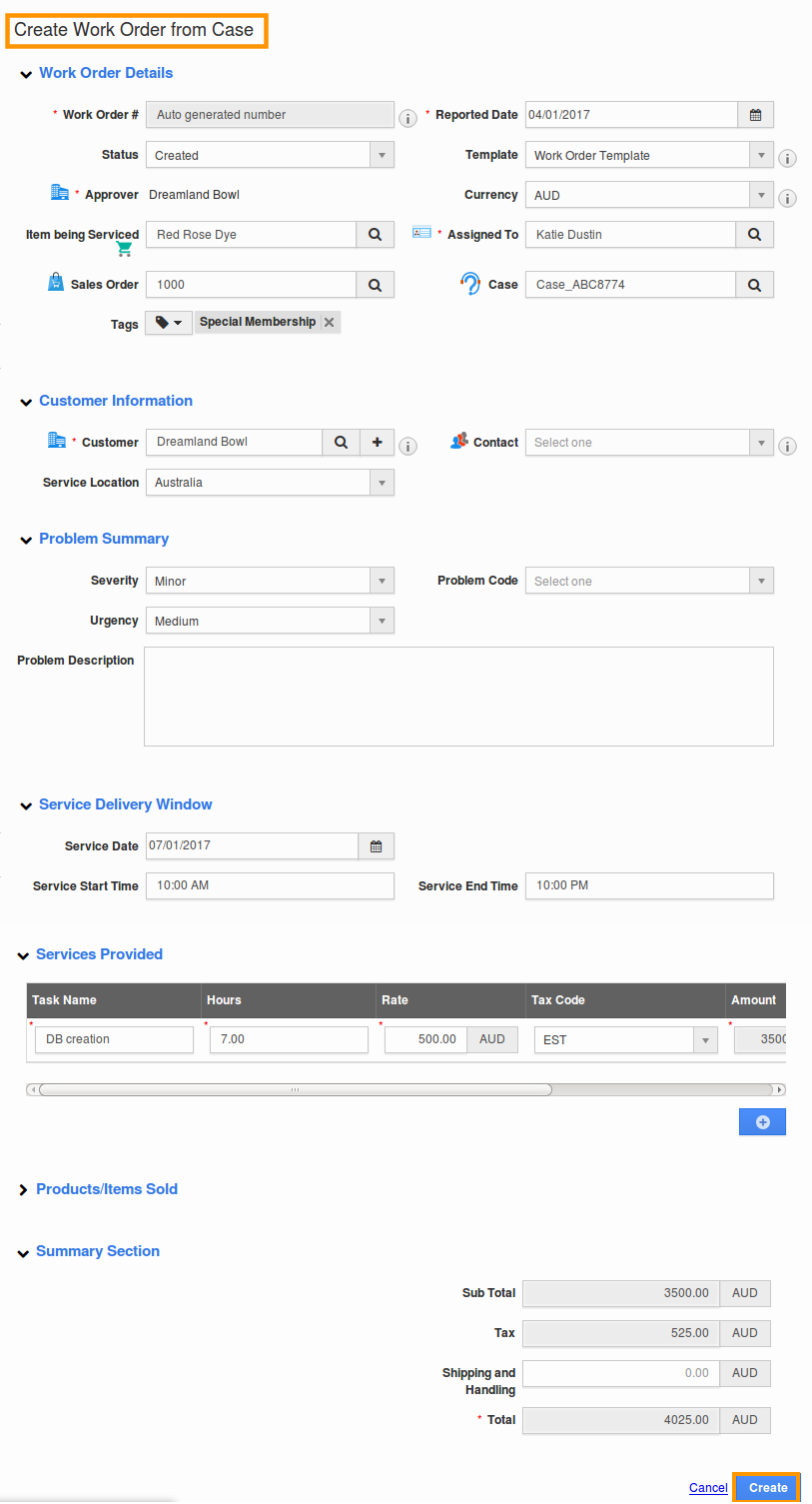
Task: Remove the Special Membership tag
Action: tap(329, 322)
